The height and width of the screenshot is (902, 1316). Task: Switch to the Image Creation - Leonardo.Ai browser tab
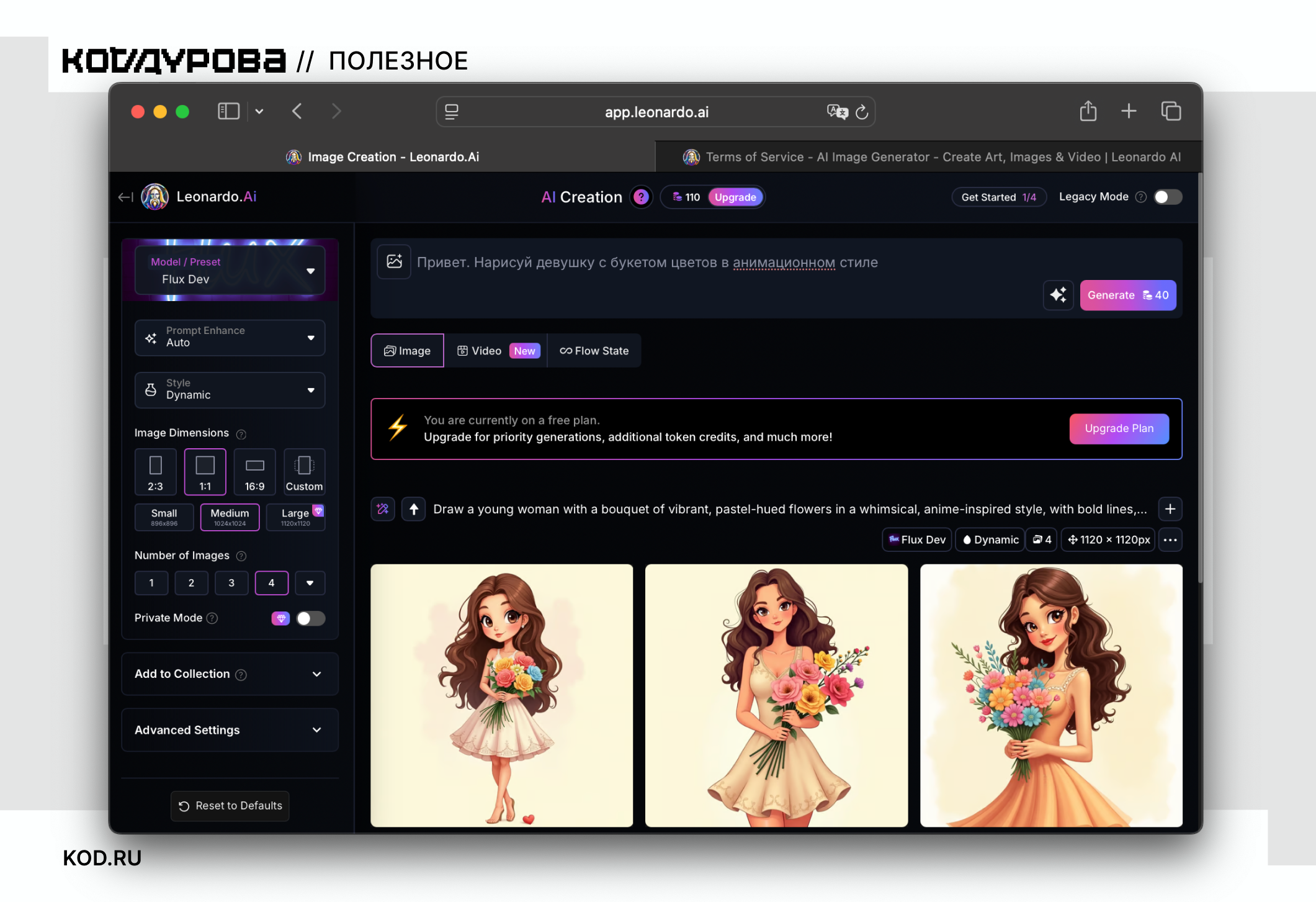pyautogui.click(x=382, y=157)
